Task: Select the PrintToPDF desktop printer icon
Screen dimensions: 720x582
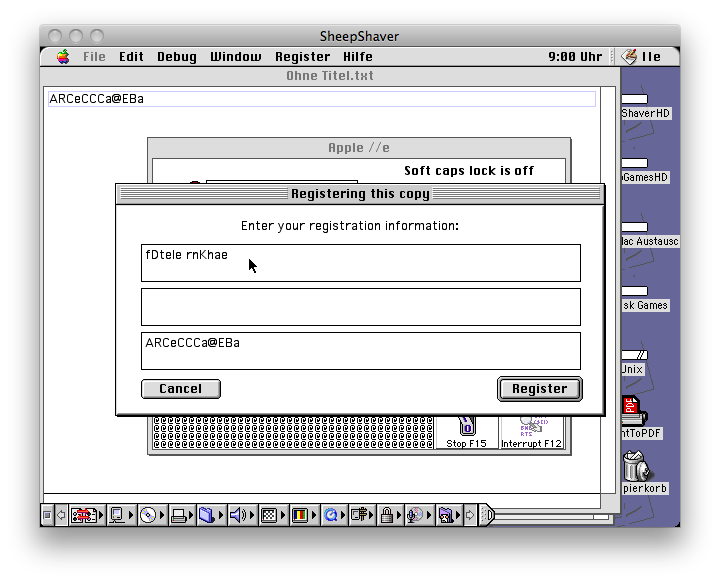Action: tap(641, 418)
